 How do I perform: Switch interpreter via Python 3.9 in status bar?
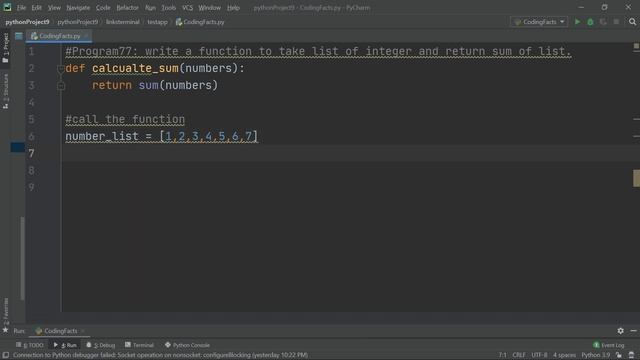coord(596,355)
